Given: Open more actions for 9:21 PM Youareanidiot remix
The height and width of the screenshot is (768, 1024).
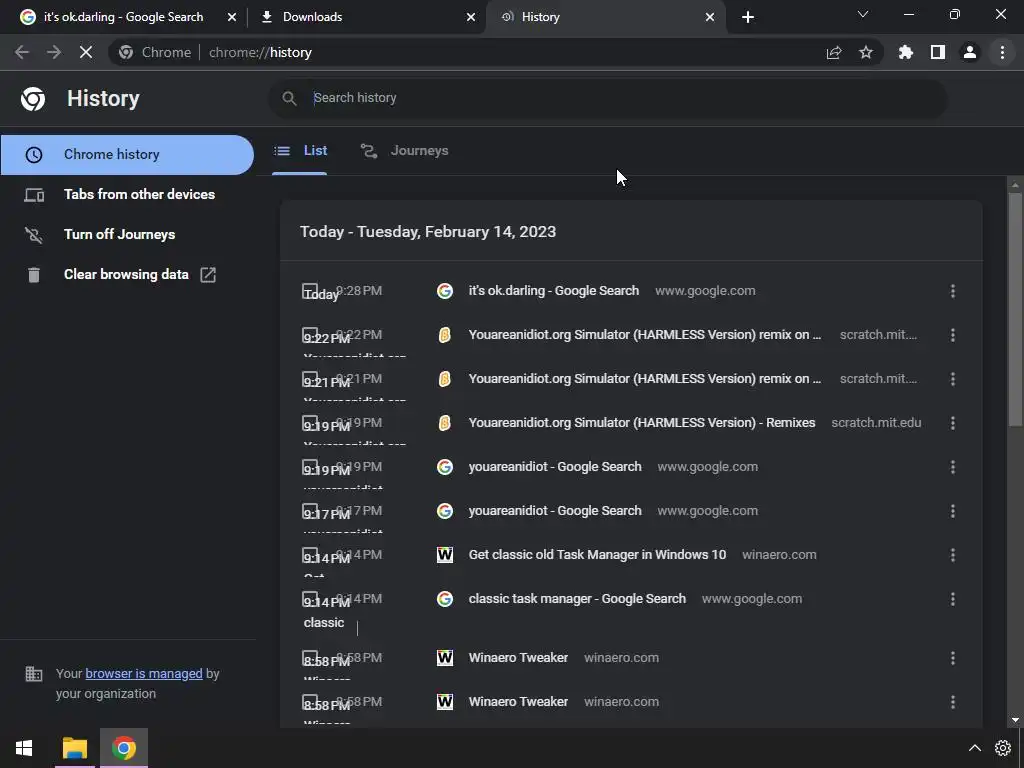Looking at the screenshot, I should (x=953, y=379).
